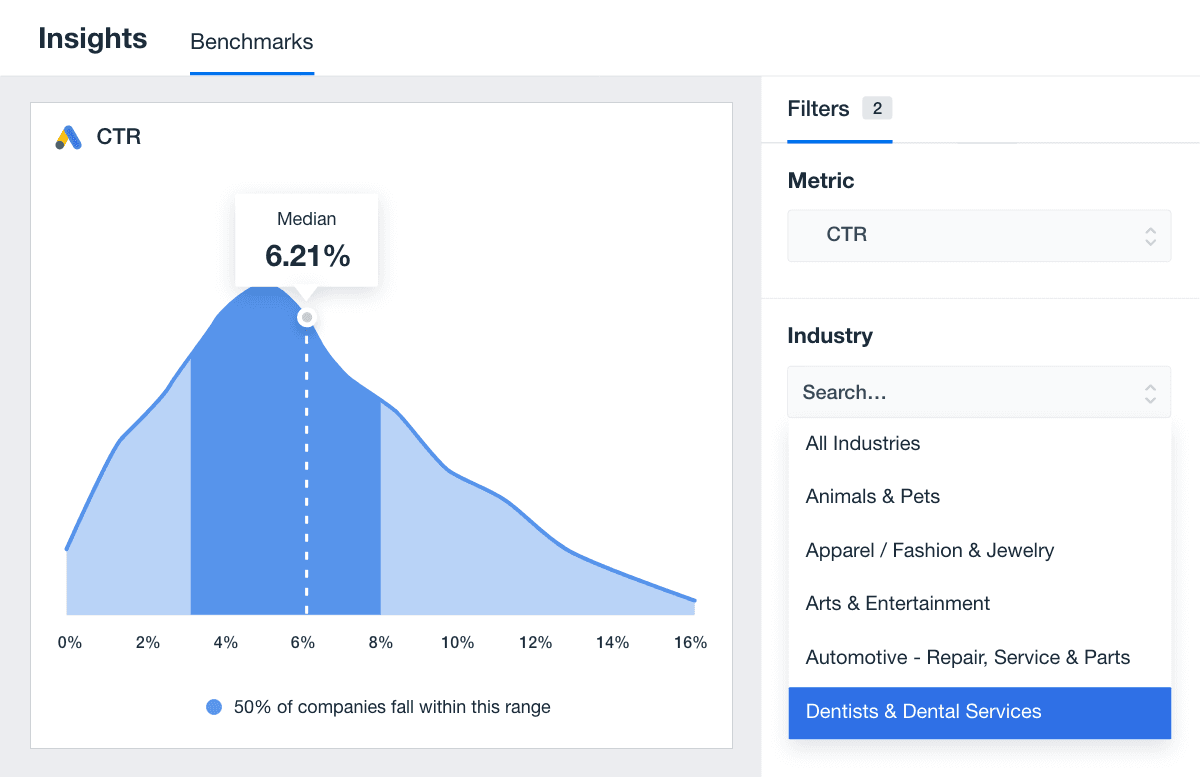
Task: Click the Google Ads logo icon
Action: 68,138
